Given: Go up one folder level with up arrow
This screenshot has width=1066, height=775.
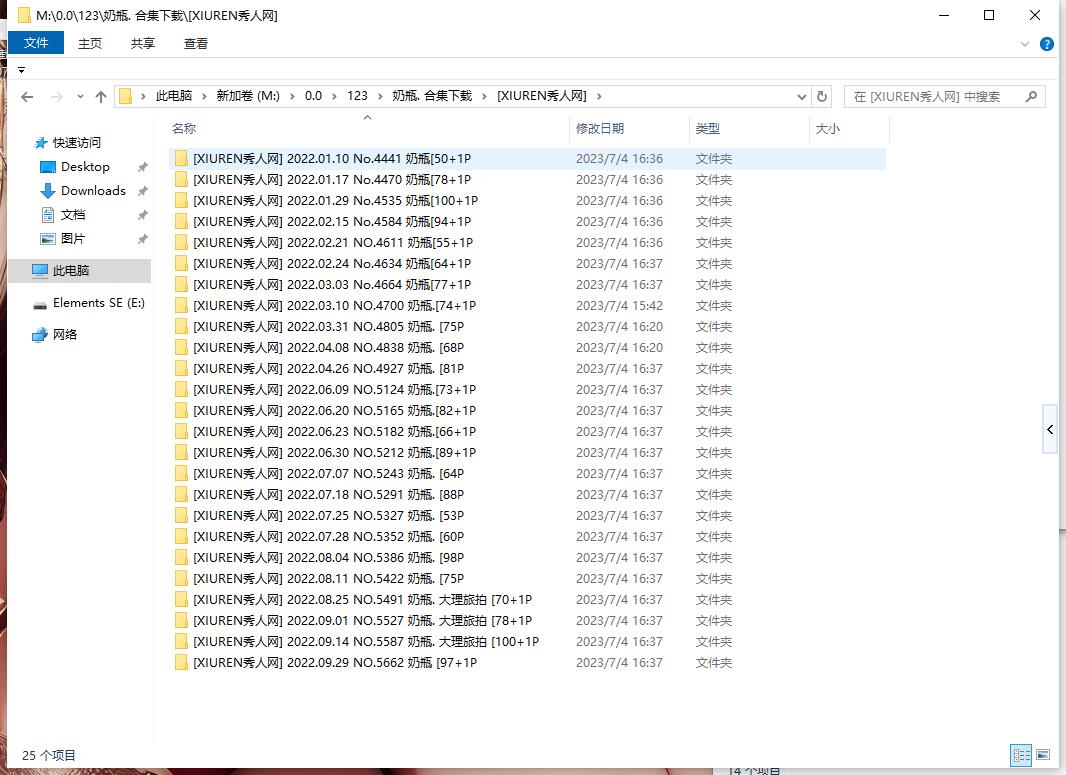Looking at the screenshot, I should point(101,97).
